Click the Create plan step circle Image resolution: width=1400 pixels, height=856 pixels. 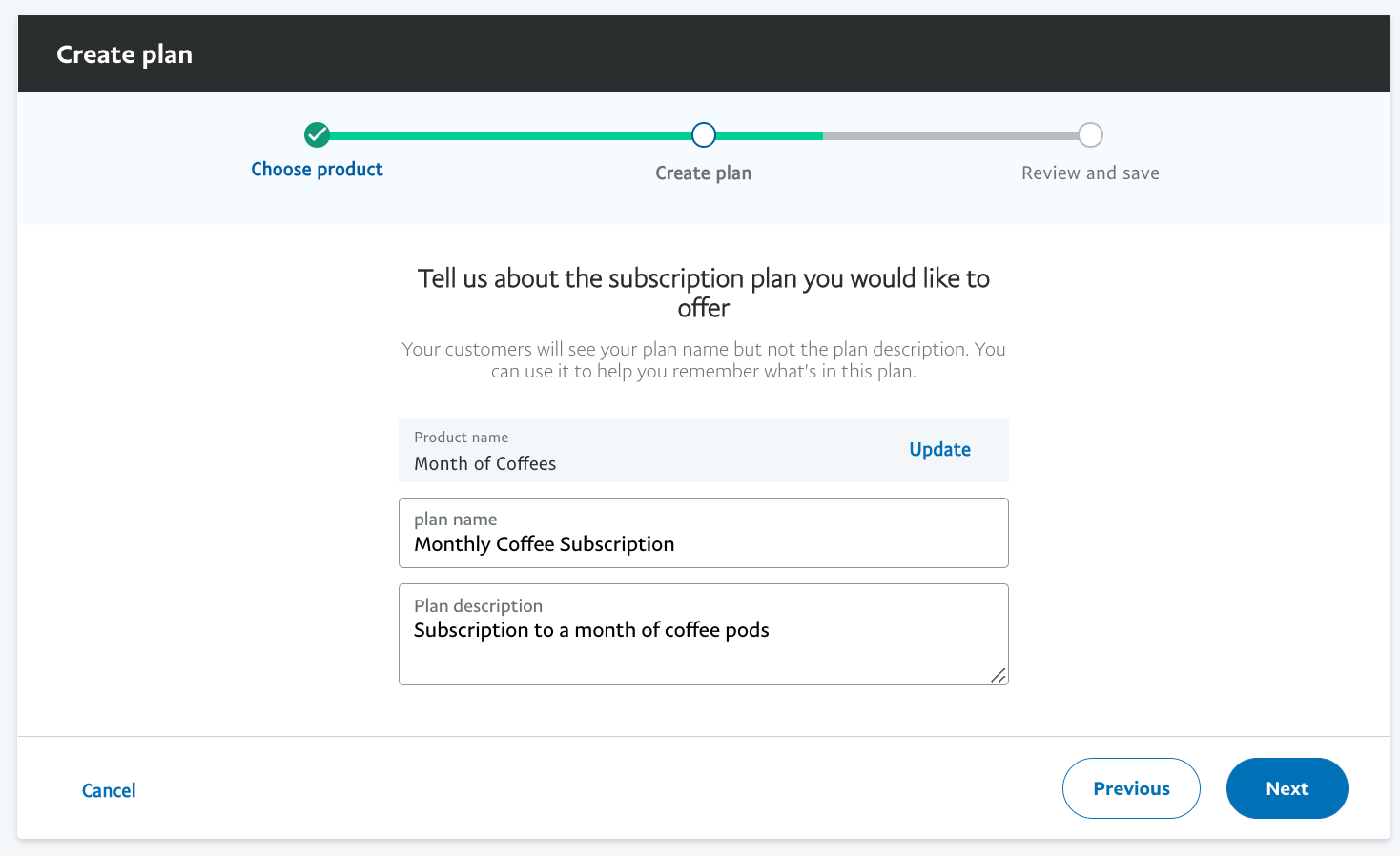pyautogui.click(x=704, y=135)
